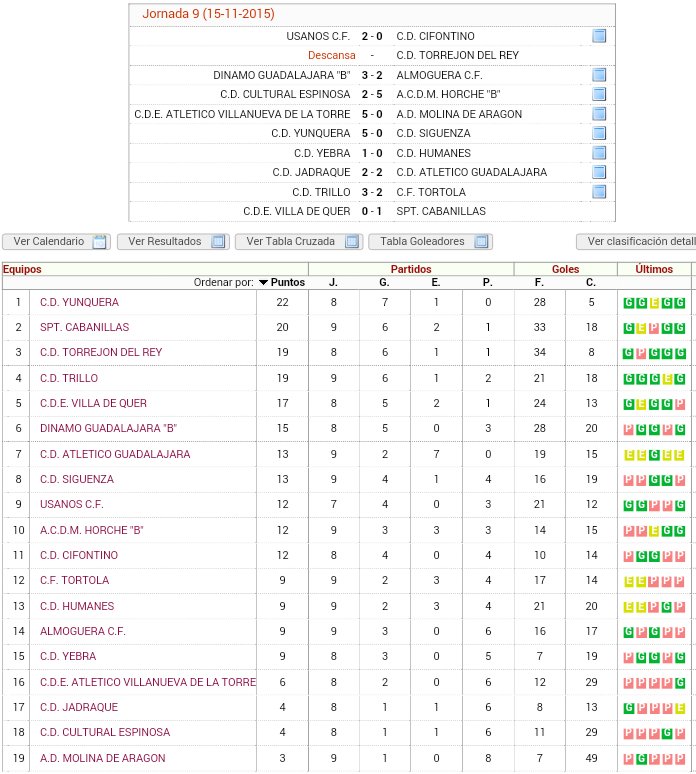Image resolution: width=696 pixels, height=774 pixels.
Task: Open C.D. CULTURAL ESPINOSA standings link
Action: (105, 733)
